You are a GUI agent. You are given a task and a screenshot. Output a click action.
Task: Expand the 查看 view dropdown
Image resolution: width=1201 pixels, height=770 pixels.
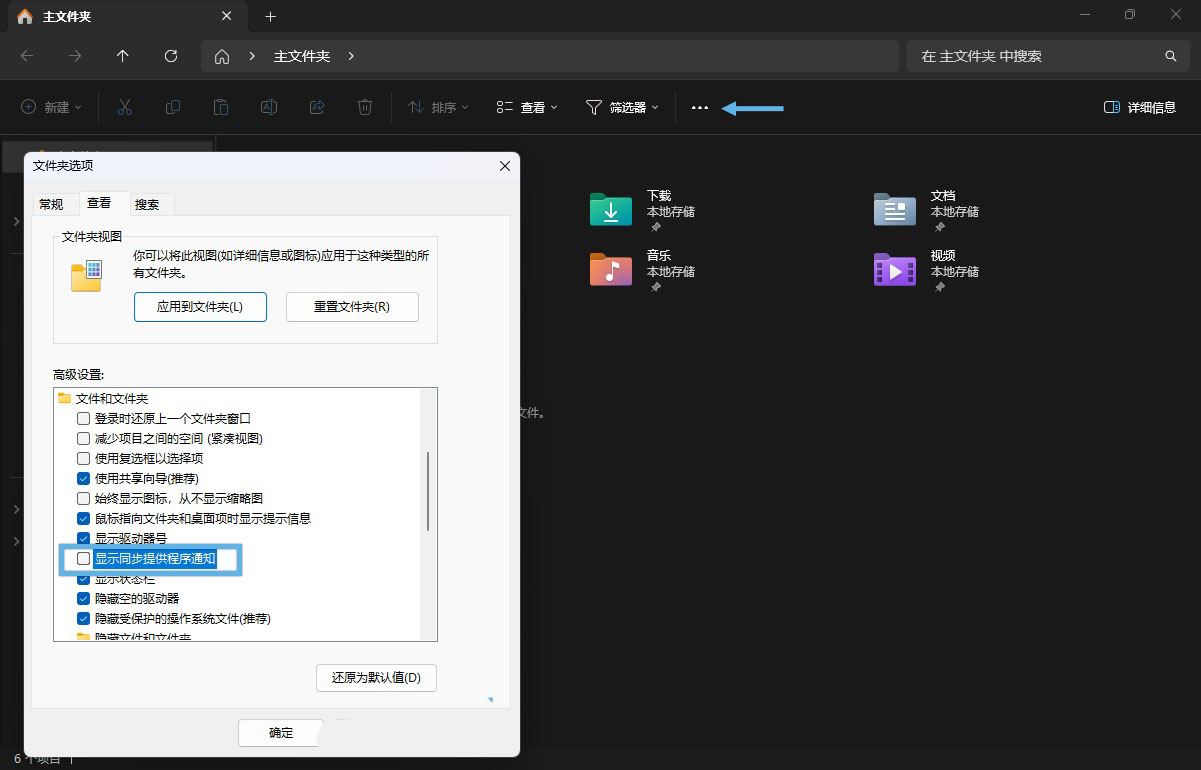[527, 107]
